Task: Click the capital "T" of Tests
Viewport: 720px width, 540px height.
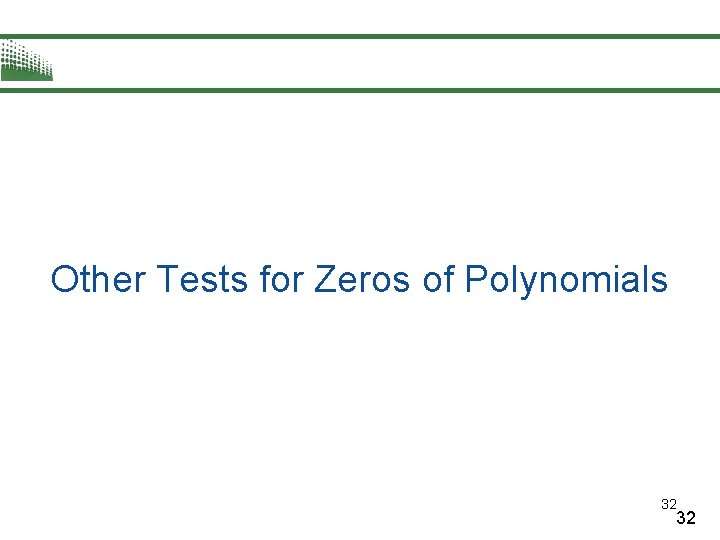Action: pos(166,280)
